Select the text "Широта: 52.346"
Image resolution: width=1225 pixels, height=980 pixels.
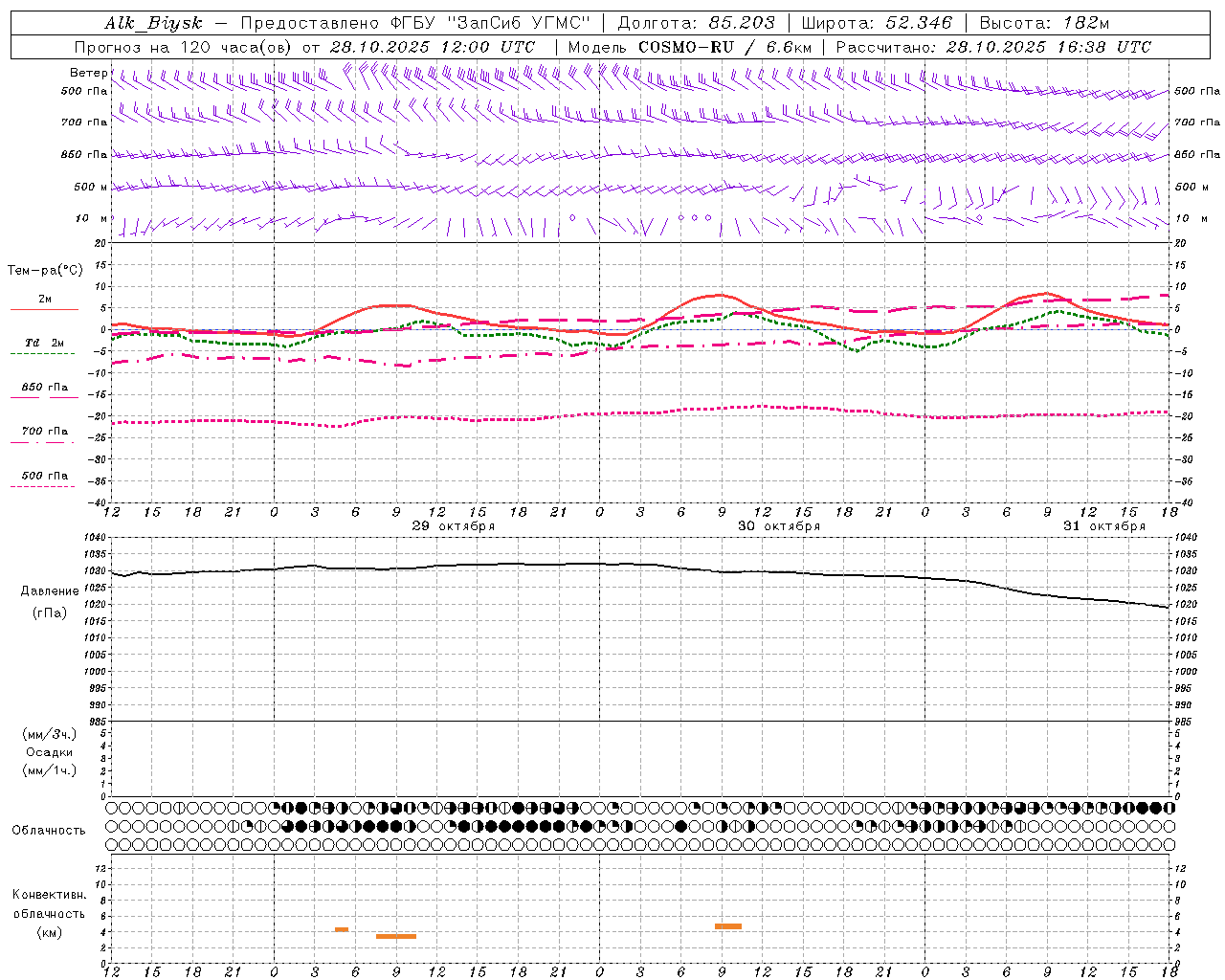[877, 24]
